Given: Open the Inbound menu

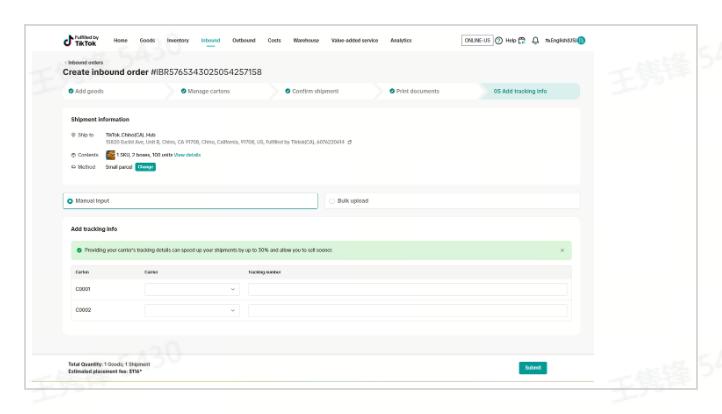Looking at the screenshot, I should click(x=210, y=41).
